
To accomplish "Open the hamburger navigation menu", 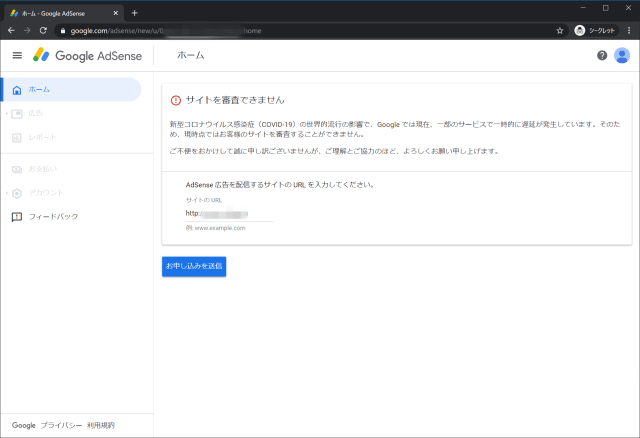I will click(x=17, y=55).
